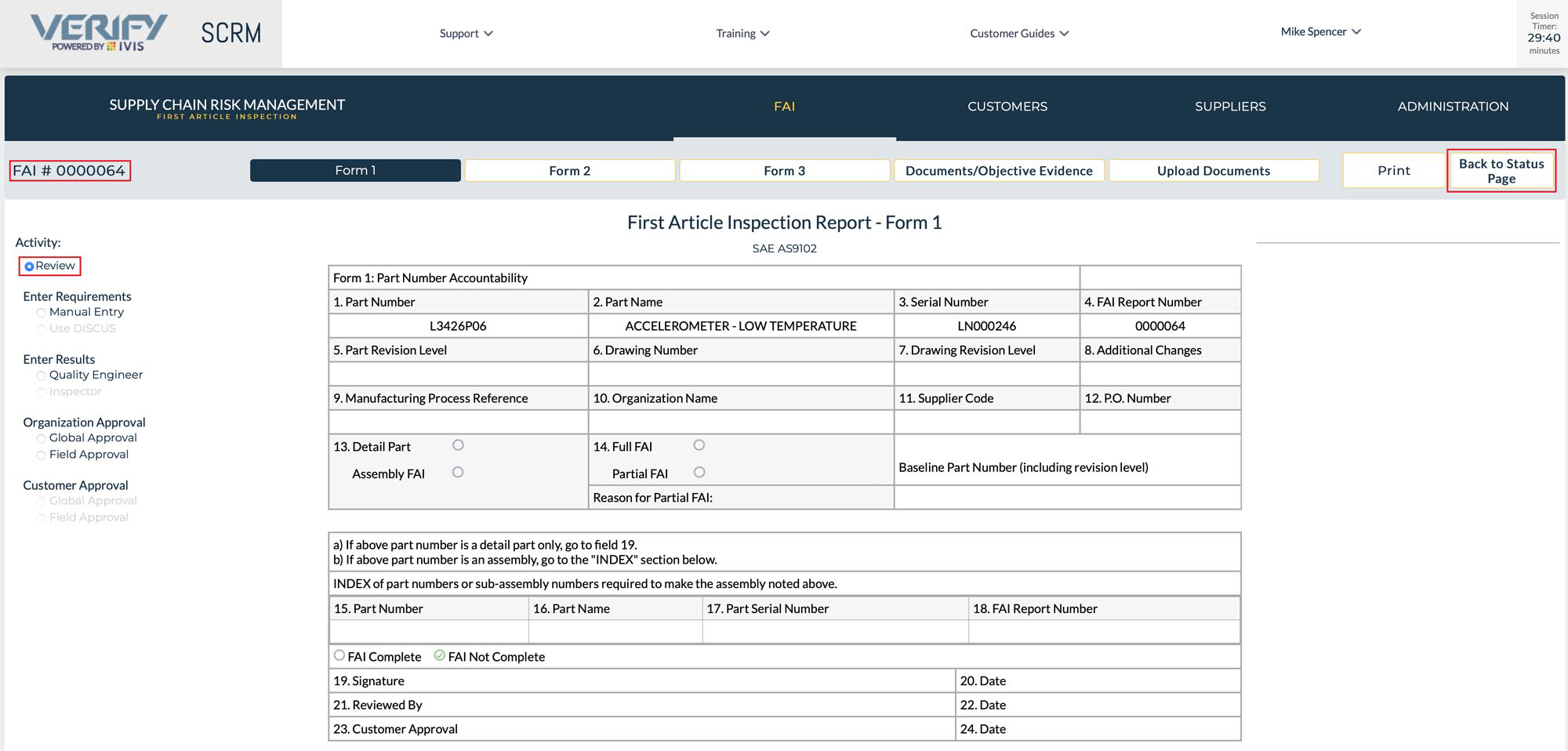Click the 23. Customer Approval row
Screen dimensions: 1568x751
(x=641, y=729)
